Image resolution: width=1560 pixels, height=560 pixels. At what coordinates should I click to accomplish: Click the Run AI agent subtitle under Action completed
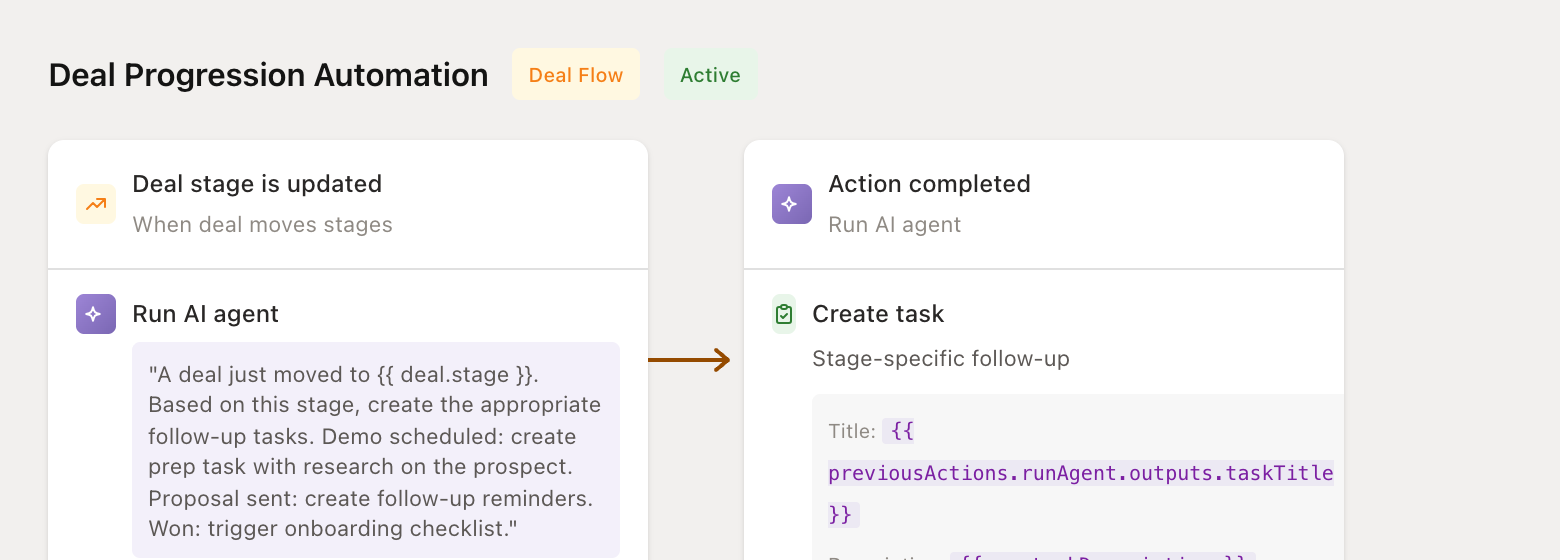(895, 224)
